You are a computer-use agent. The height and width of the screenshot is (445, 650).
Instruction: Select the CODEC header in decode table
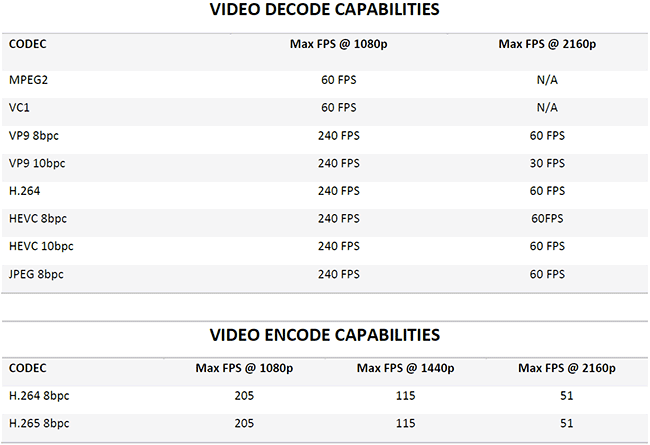point(28,44)
